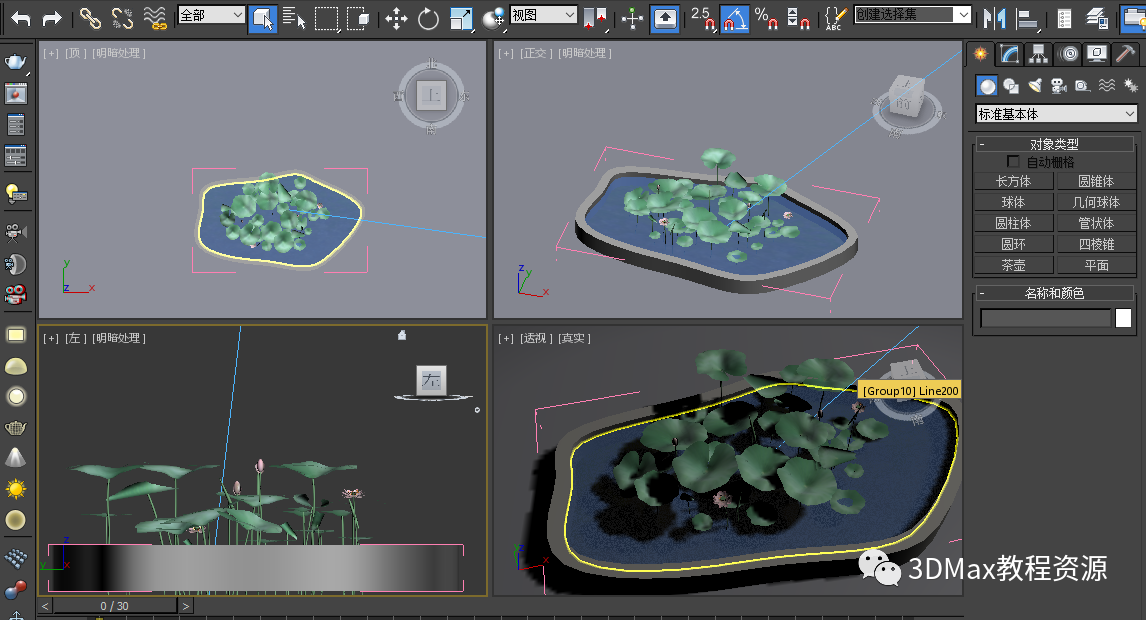Open the 标准基本体 dropdown
This screenshot has height=620, width=1146.
point(1056,114)
